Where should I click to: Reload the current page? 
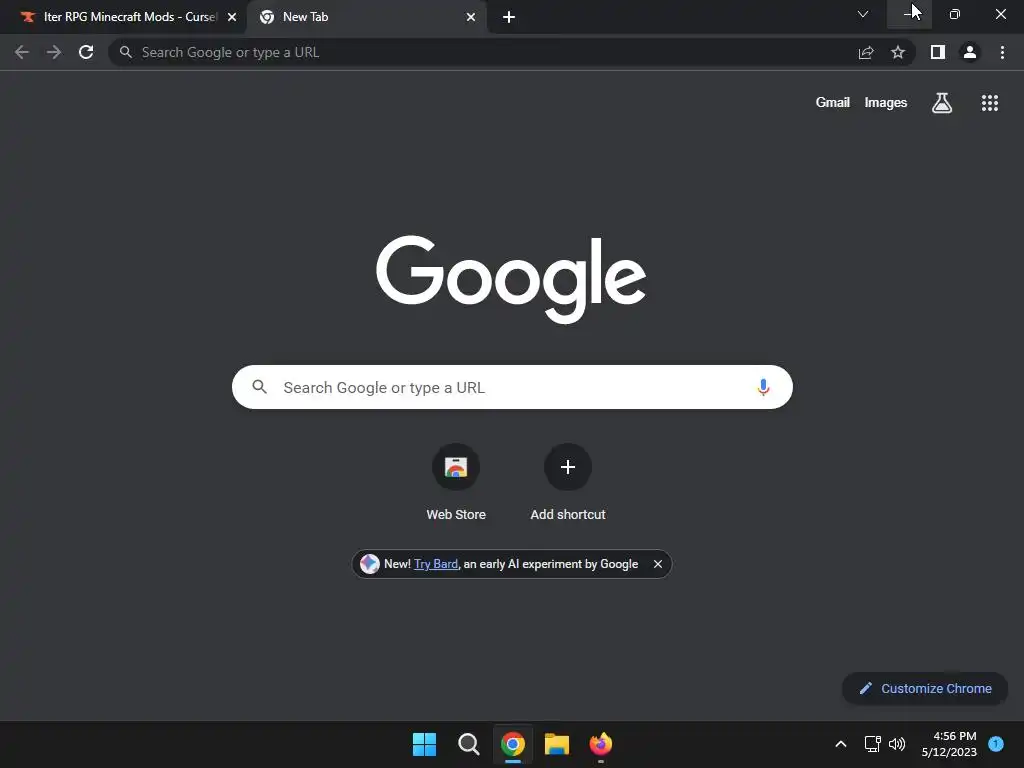pyautogui.click(x=86, y=52)
